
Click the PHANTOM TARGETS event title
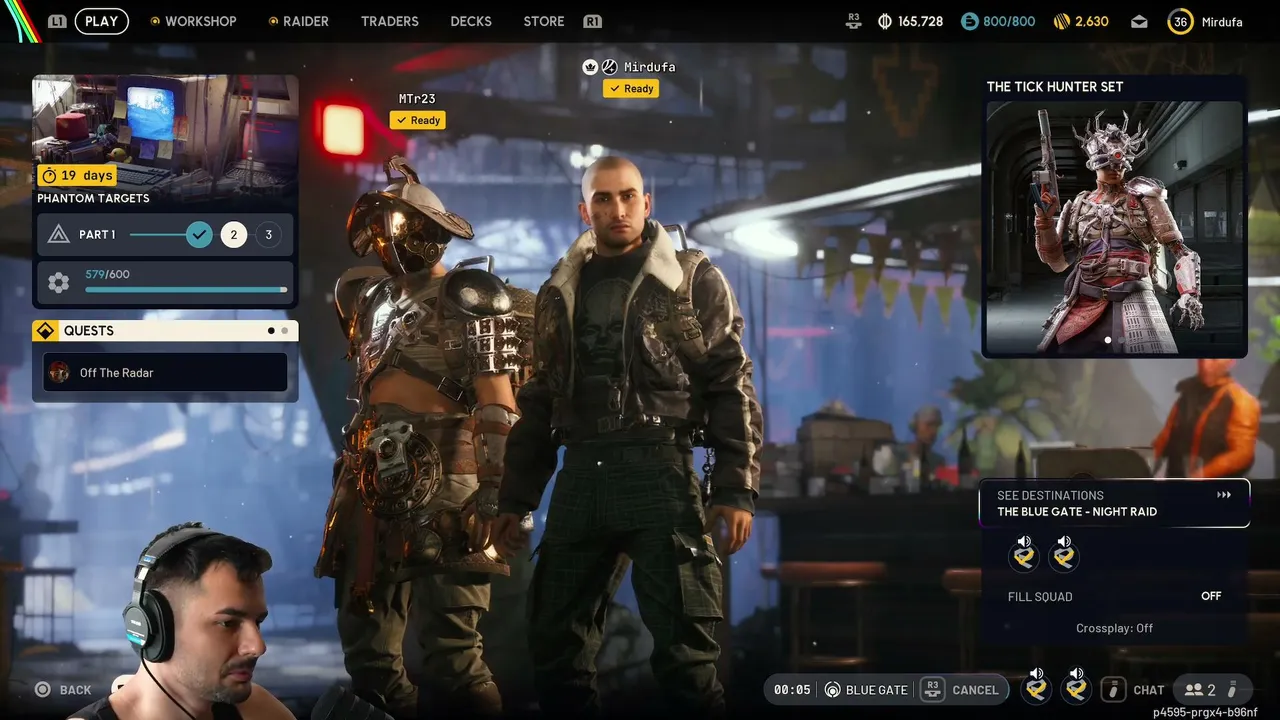(93, 198)
